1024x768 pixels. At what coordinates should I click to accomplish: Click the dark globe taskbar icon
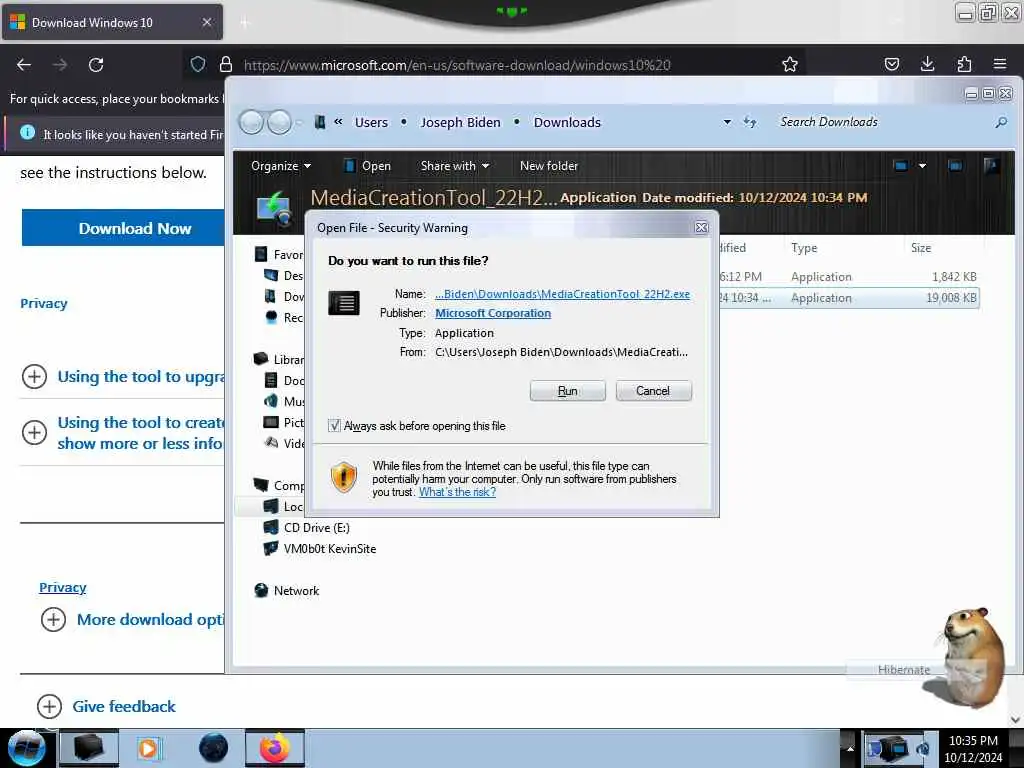click(x=214, y=748)
